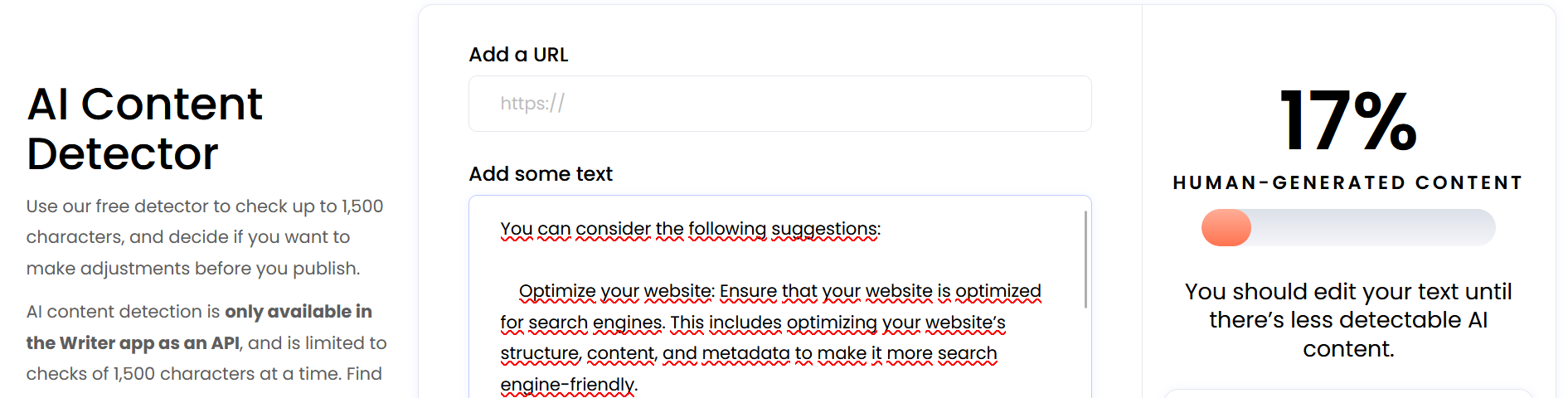
Task: Click the "AI Content Detector" heading
Action: [144, 129]
